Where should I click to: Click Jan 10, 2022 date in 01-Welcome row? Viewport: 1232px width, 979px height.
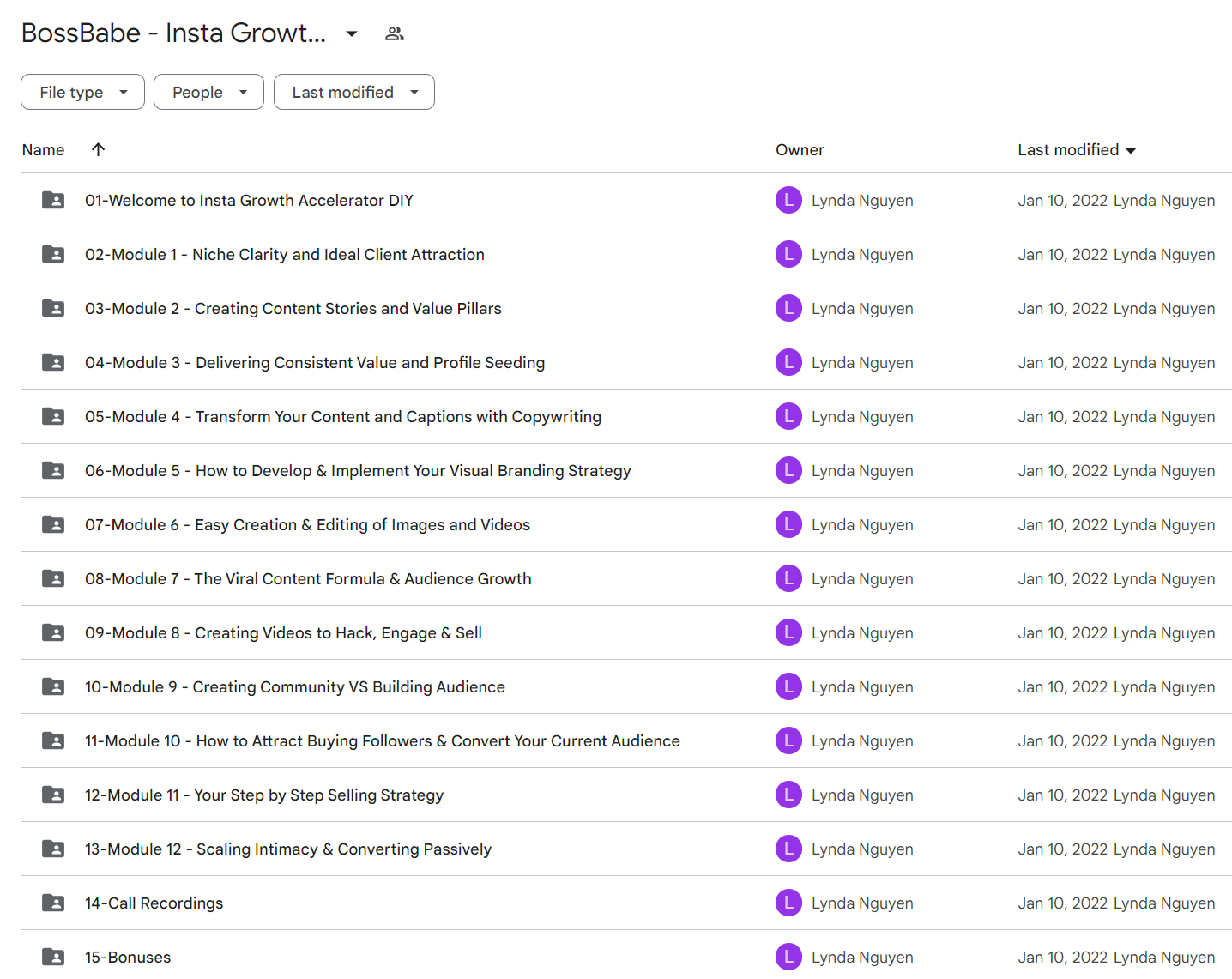click(1062, 200)
